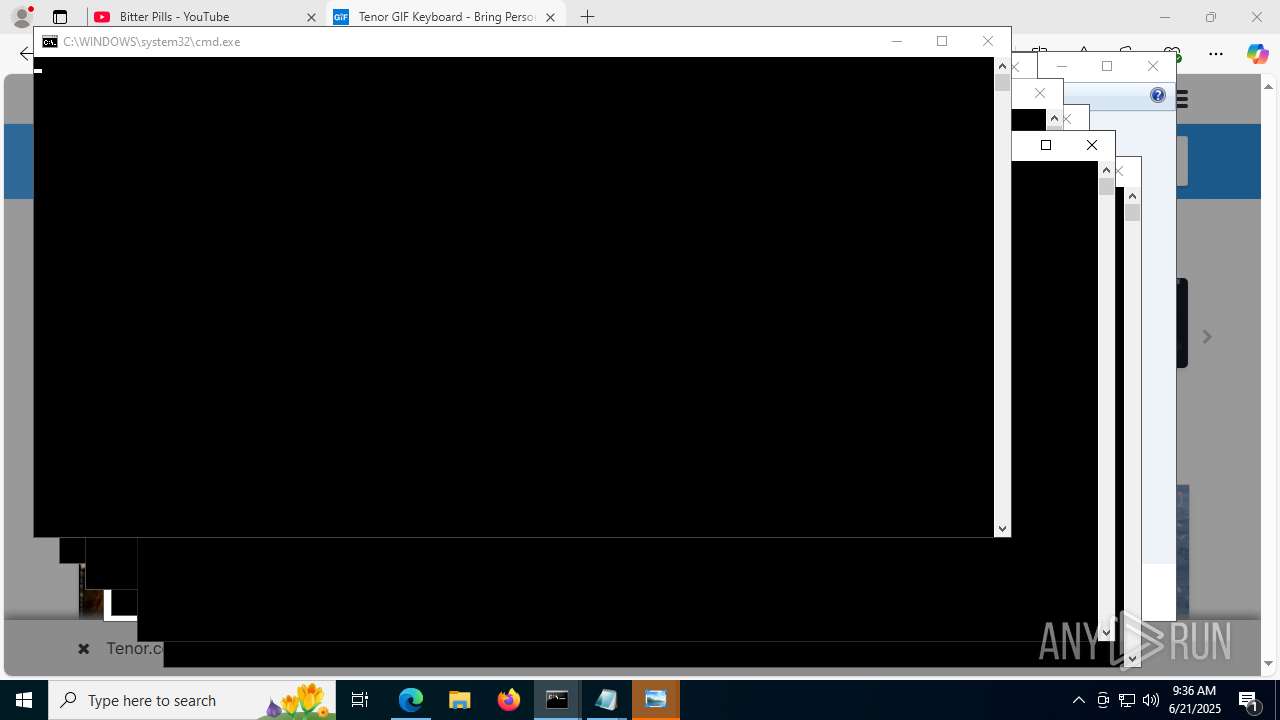Minimize the background dialog with help icon
The image size is (1280, 720).
point(1062,66)
